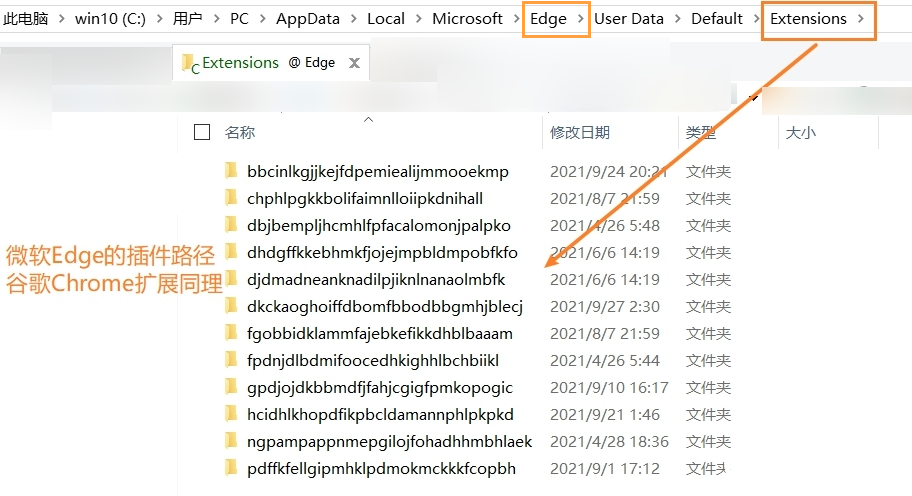This screenshot has height=496, width=912.
Task: Click folder icon of dbjbempljhcmhlfpfacalomonjpalpko
Action: coord(231,224)
